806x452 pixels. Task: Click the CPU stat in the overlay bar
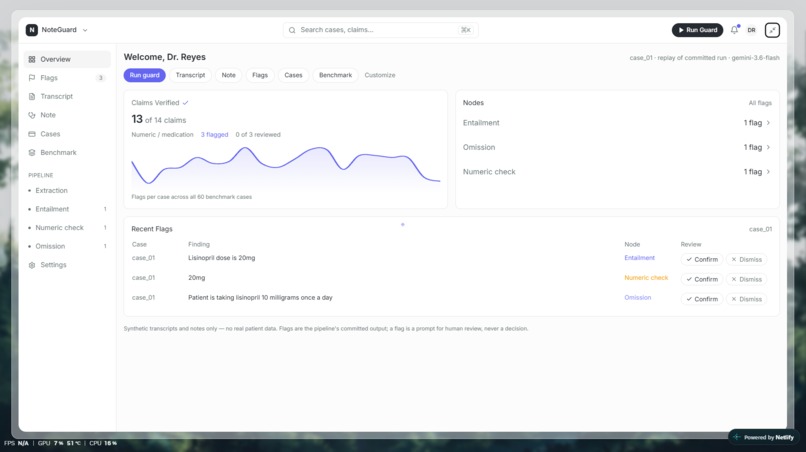103,443
